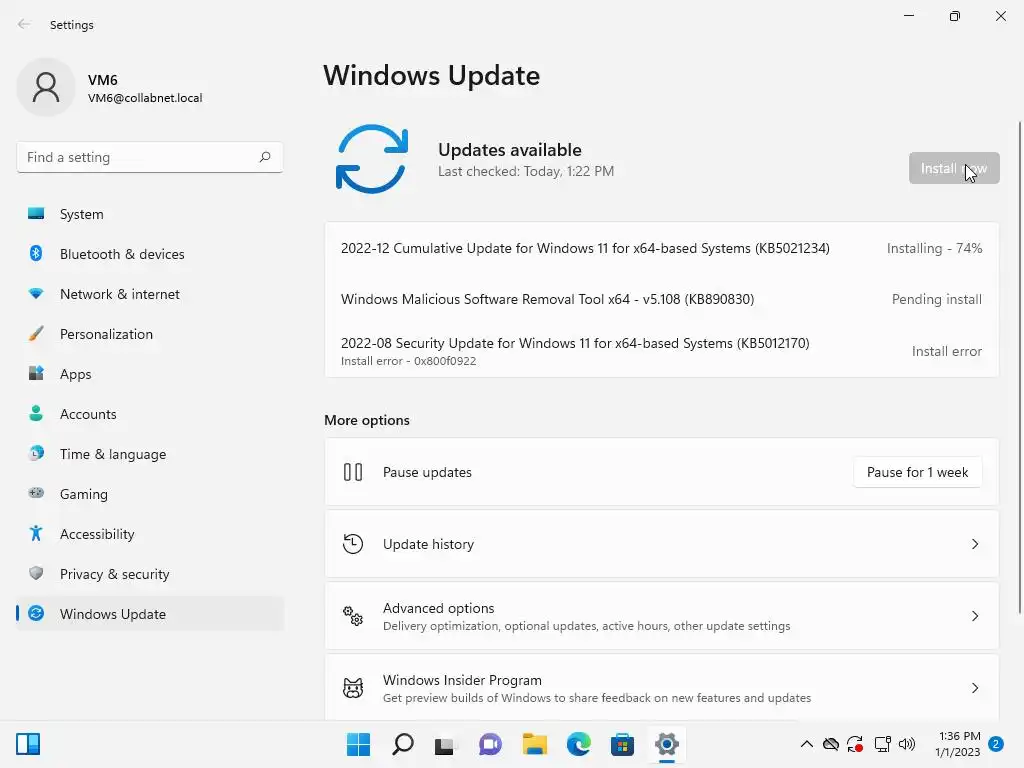1024x768 pixels.
Task: Click the network display tray icon
Action: click(882, 744)
